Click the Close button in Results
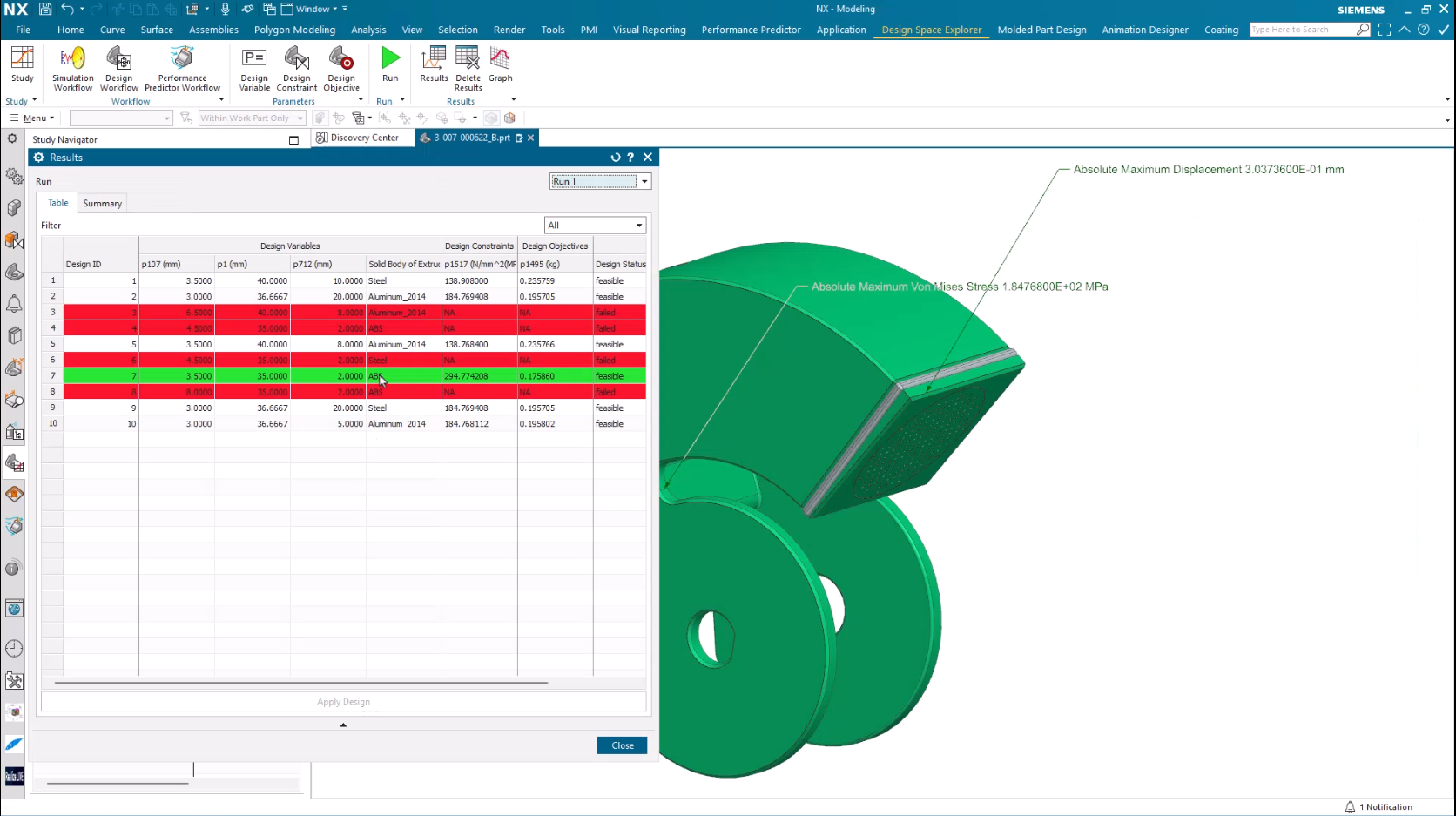Screen dimensions: 1456x816 click(622, 745)
